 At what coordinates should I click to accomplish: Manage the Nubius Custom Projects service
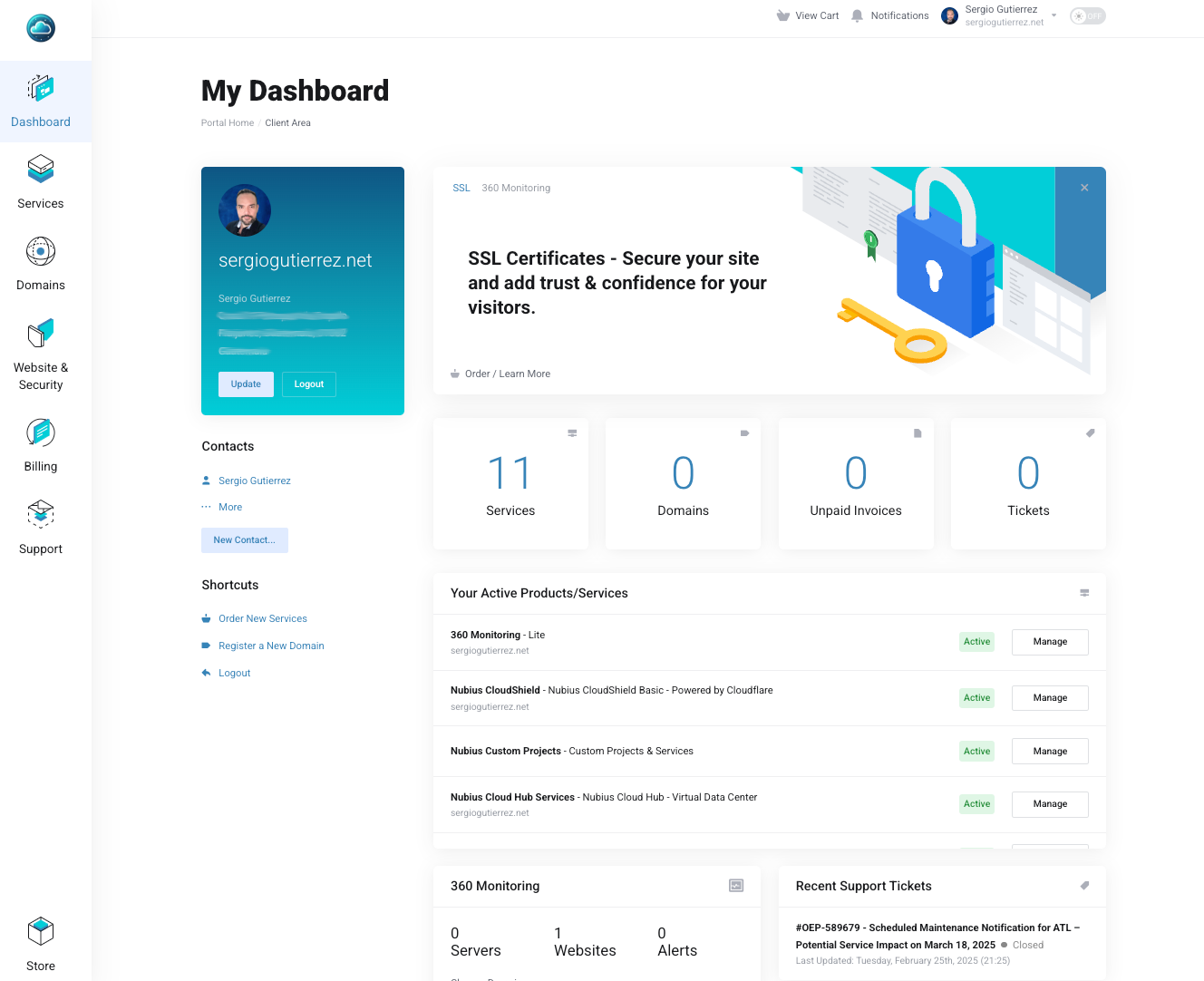click(1050, 752)
